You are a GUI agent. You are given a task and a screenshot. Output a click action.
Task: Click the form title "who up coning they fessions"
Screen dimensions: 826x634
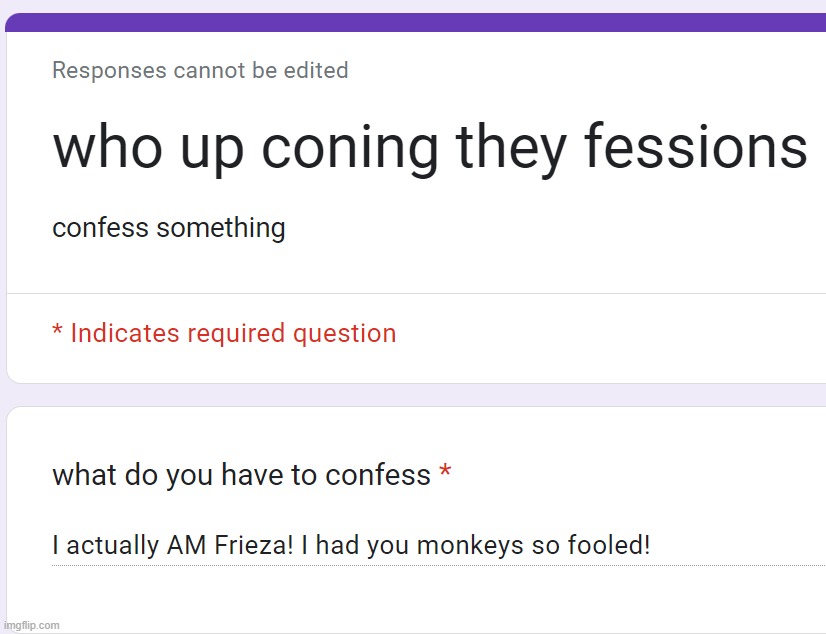point(430,147)
